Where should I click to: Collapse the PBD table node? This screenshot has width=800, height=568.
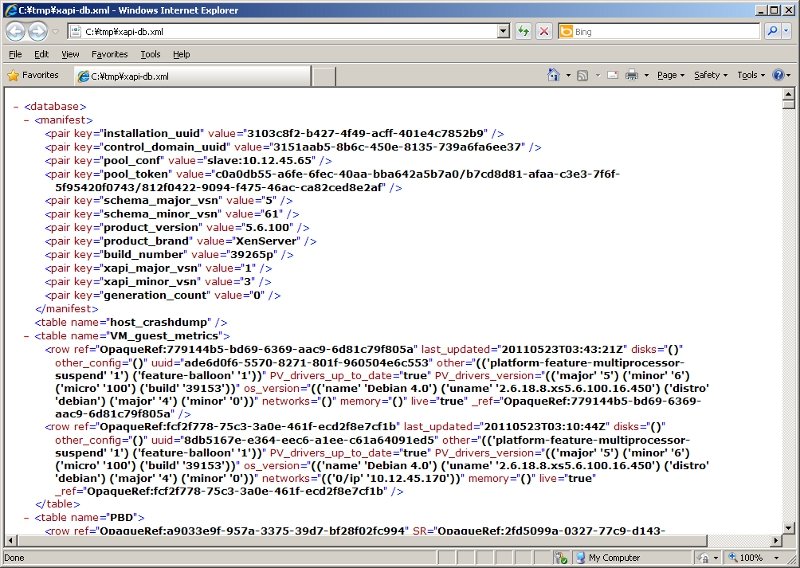coord(26,517)
